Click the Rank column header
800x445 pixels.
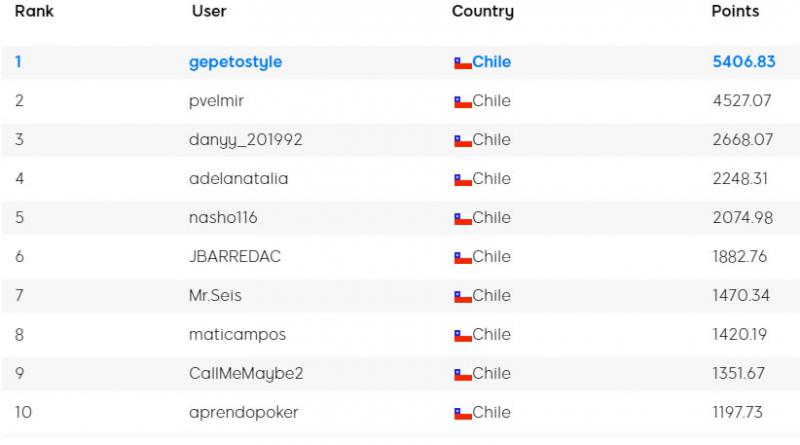tap(34, 12)
